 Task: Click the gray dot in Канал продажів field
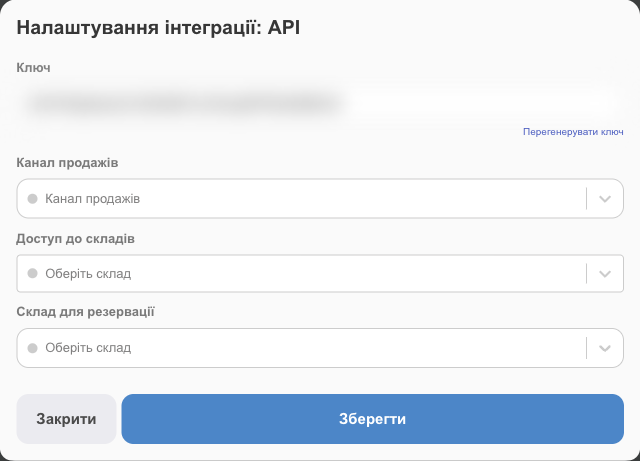click(x=33, y=199)
